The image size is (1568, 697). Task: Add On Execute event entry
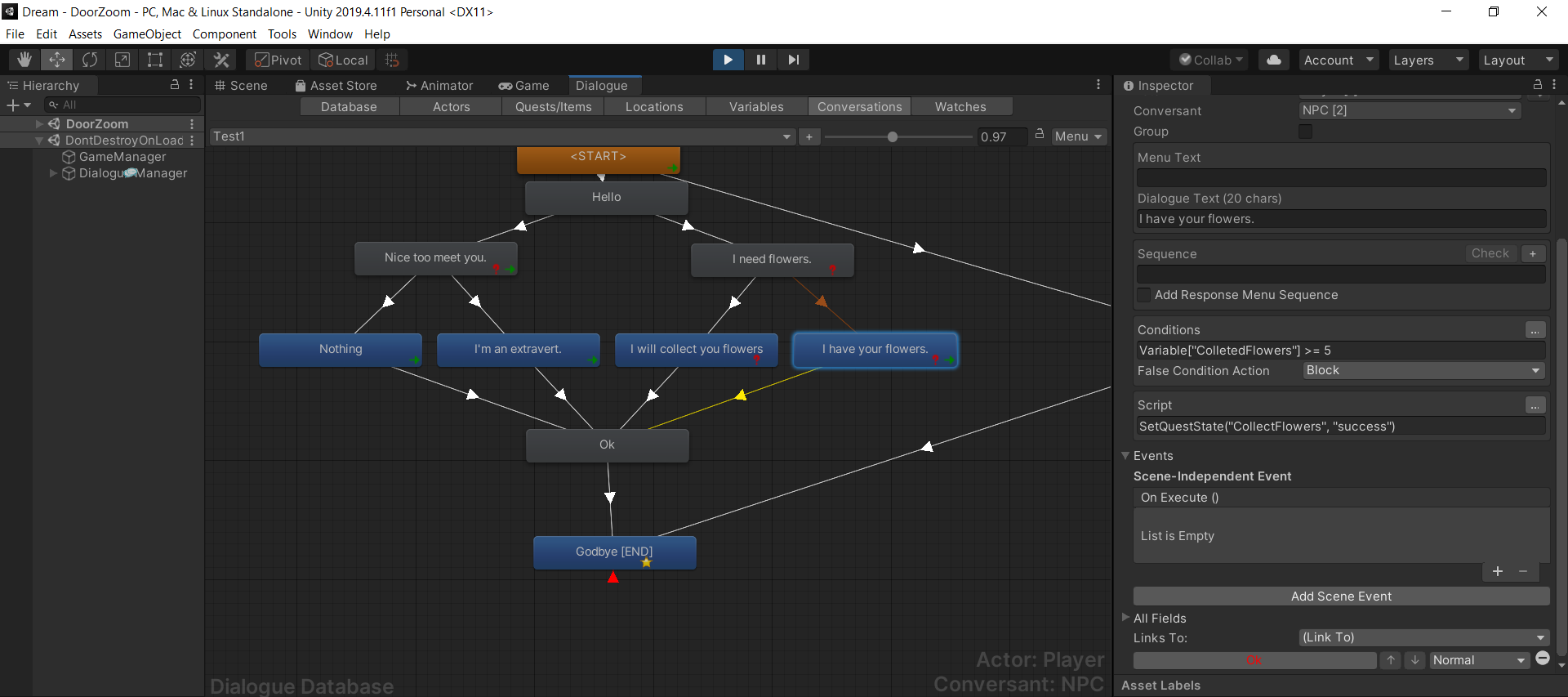coord(1498,572)
